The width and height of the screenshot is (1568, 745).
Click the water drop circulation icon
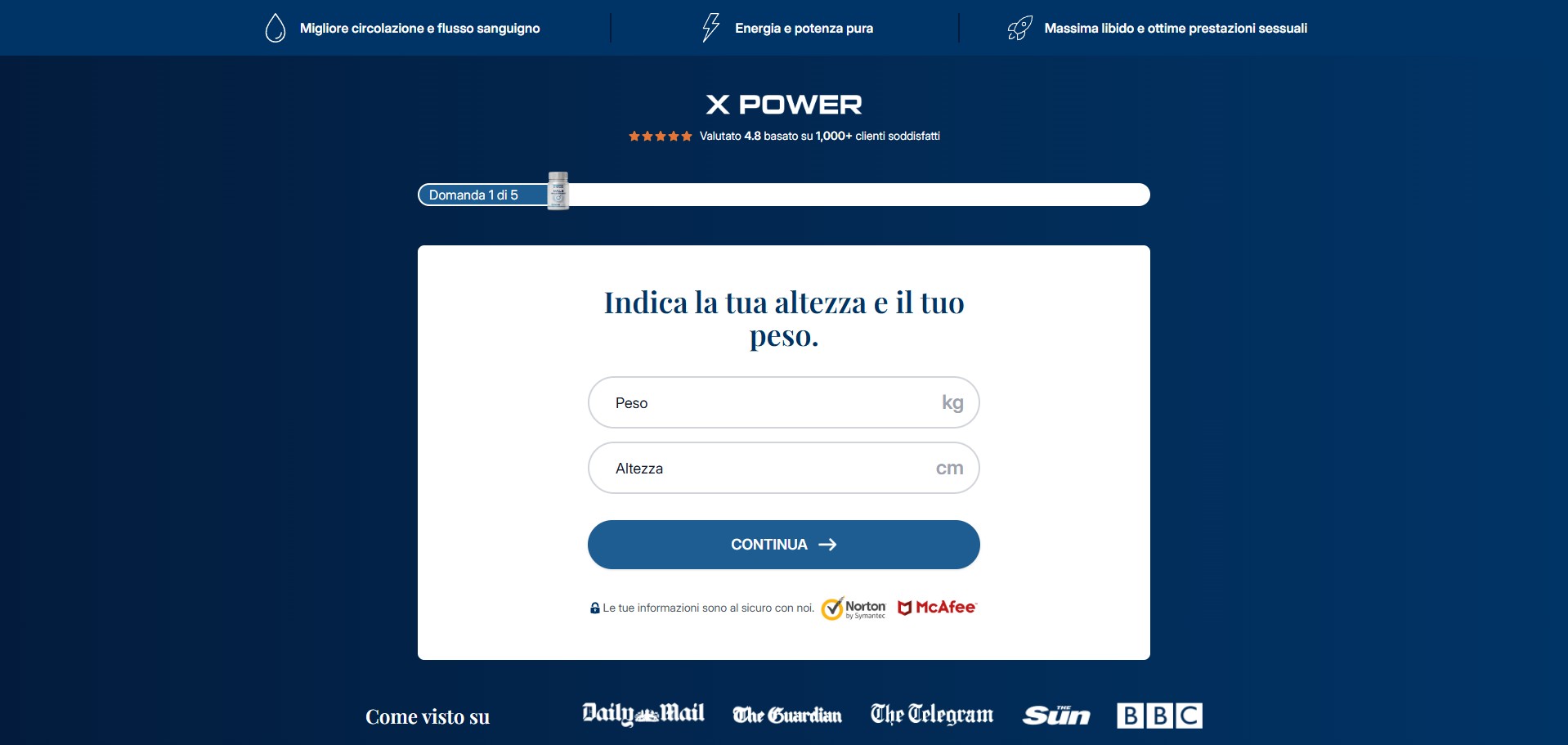point(276,28)
